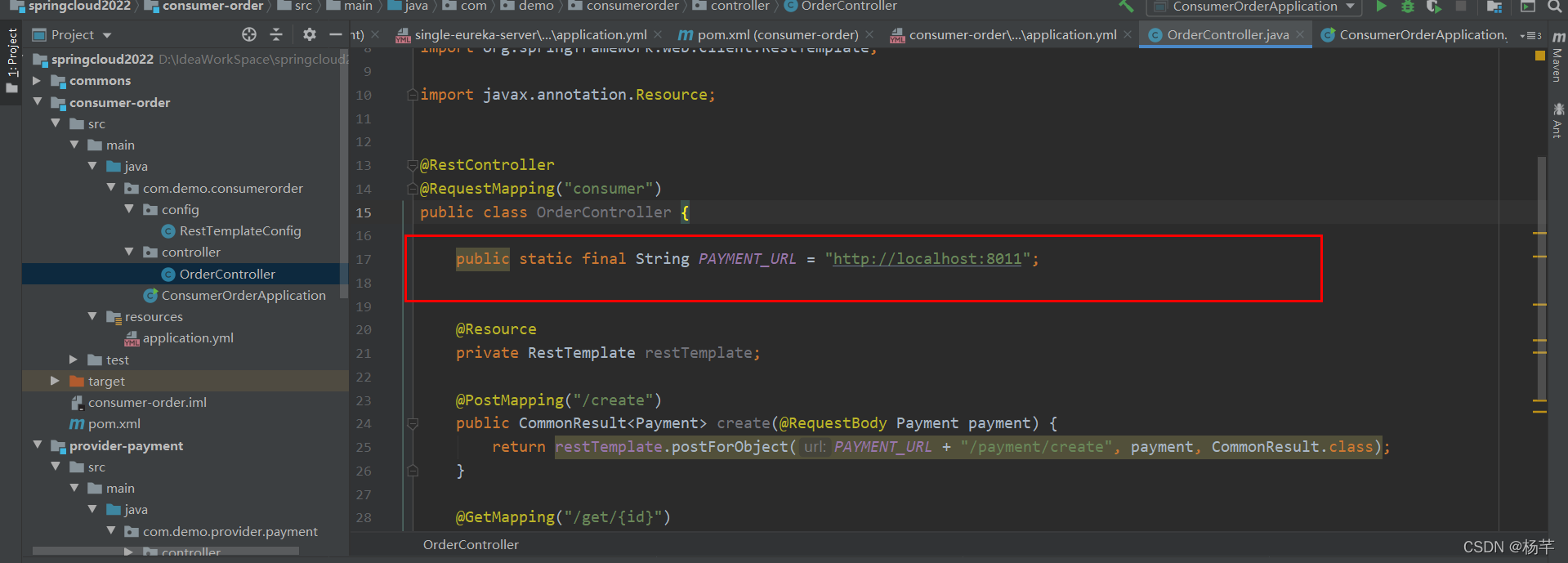1568x563 pixels.
Task: Open the Maven tool window
Action: 1557,57
